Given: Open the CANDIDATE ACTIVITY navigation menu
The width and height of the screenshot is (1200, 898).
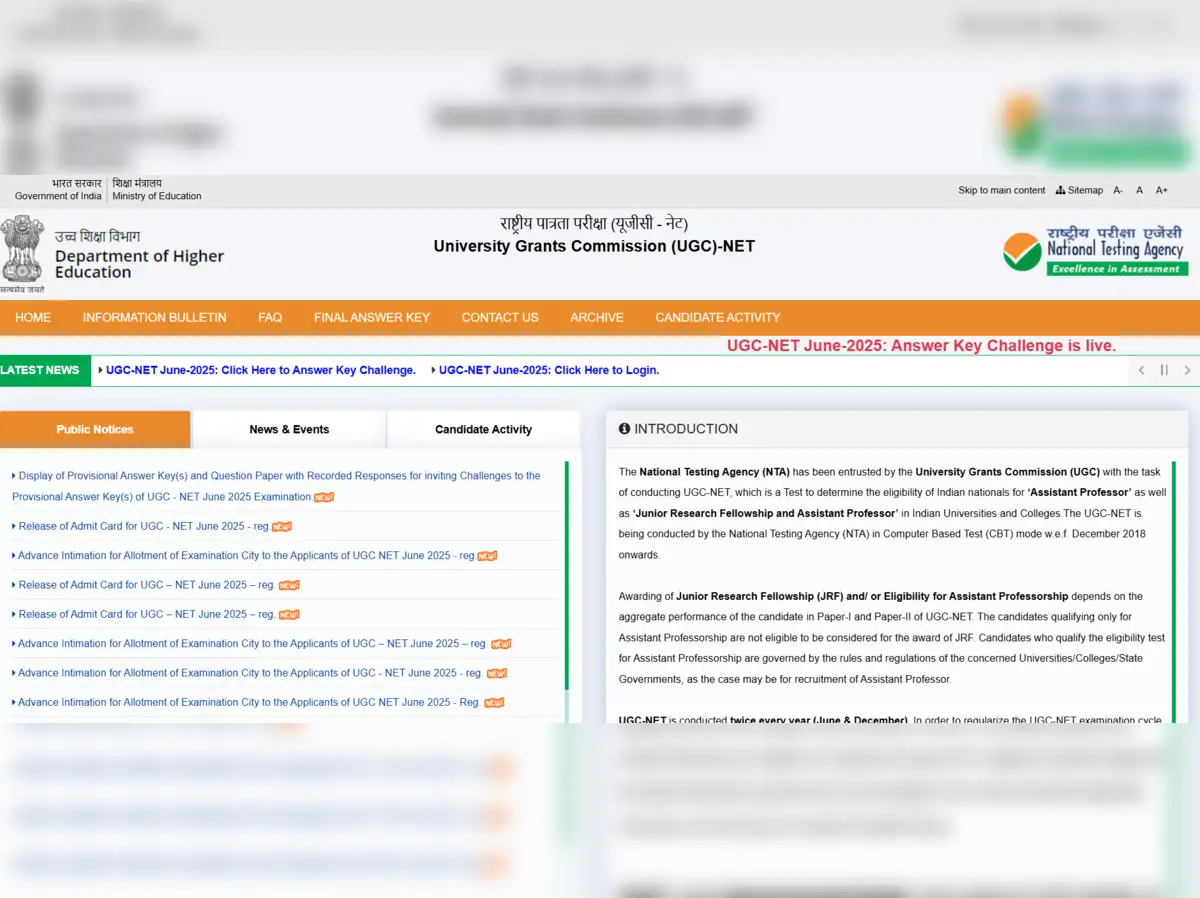Looking at the screenshot, I should [717, 317].
